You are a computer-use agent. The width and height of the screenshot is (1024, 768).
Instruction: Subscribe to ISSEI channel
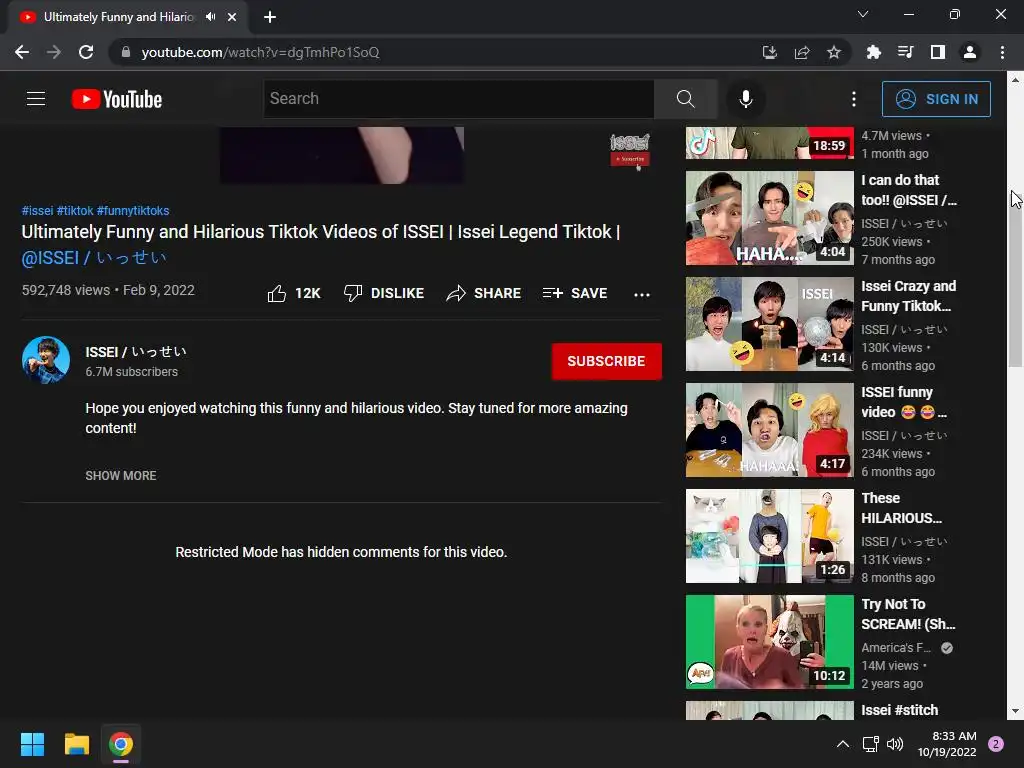[606, 361]
